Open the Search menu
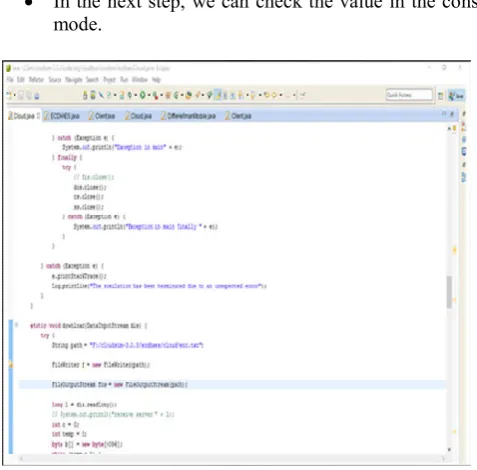This screenshot has height=470, width=477. [92, 80]
